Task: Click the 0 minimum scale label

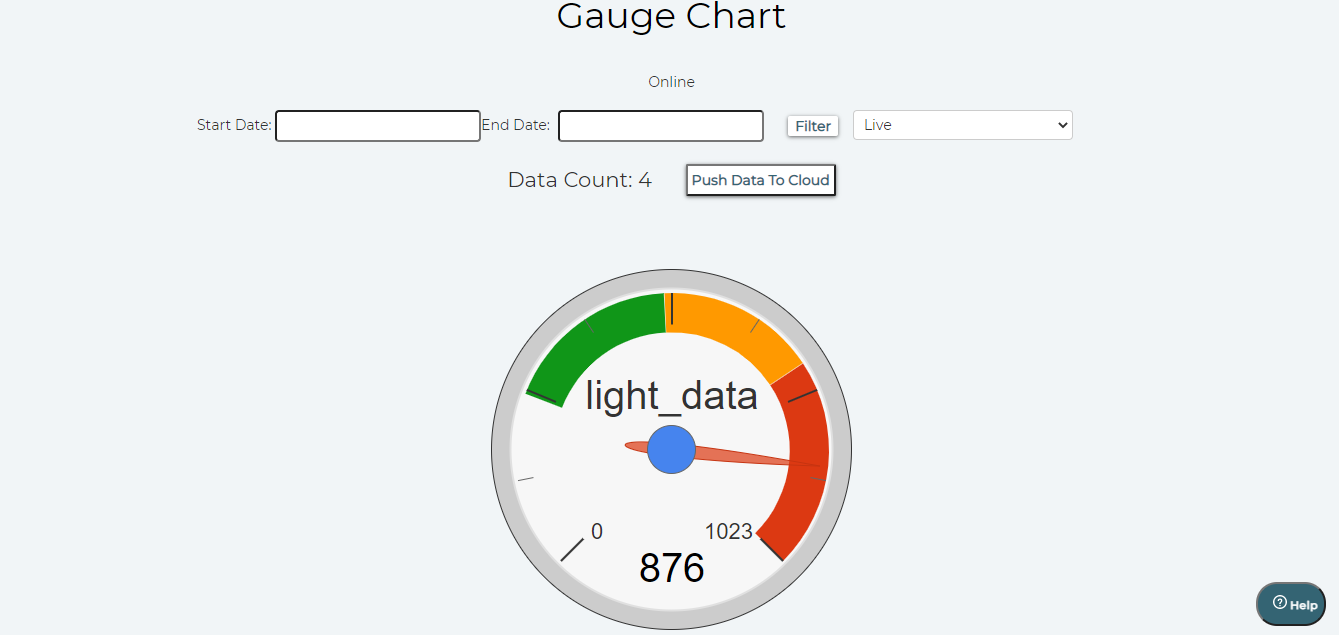Action: (x=597, y=531)
